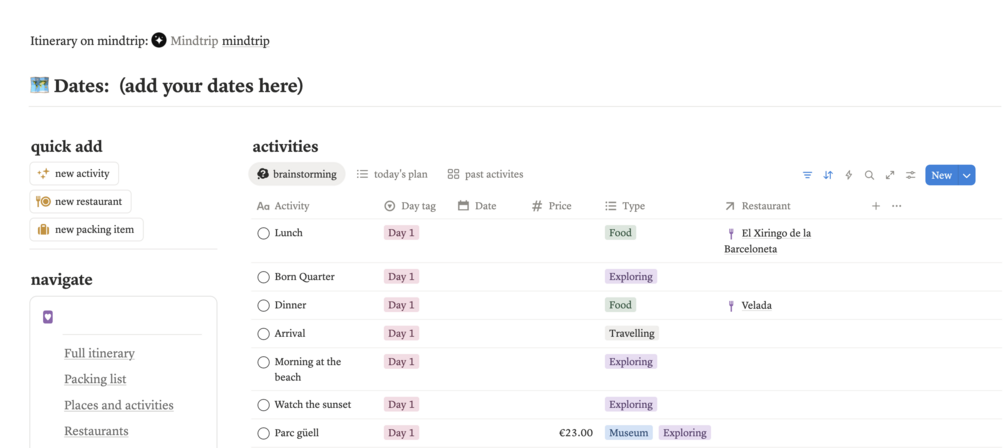Viewport: 1005px width, 448px height.
Task: Open automations lightning bolt icon
Action: pyautogui.click(x=849, y=175)
